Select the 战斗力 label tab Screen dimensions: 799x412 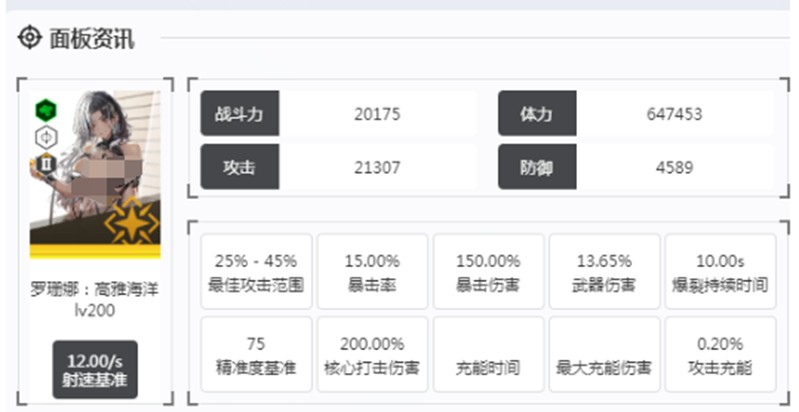(239, 114)
